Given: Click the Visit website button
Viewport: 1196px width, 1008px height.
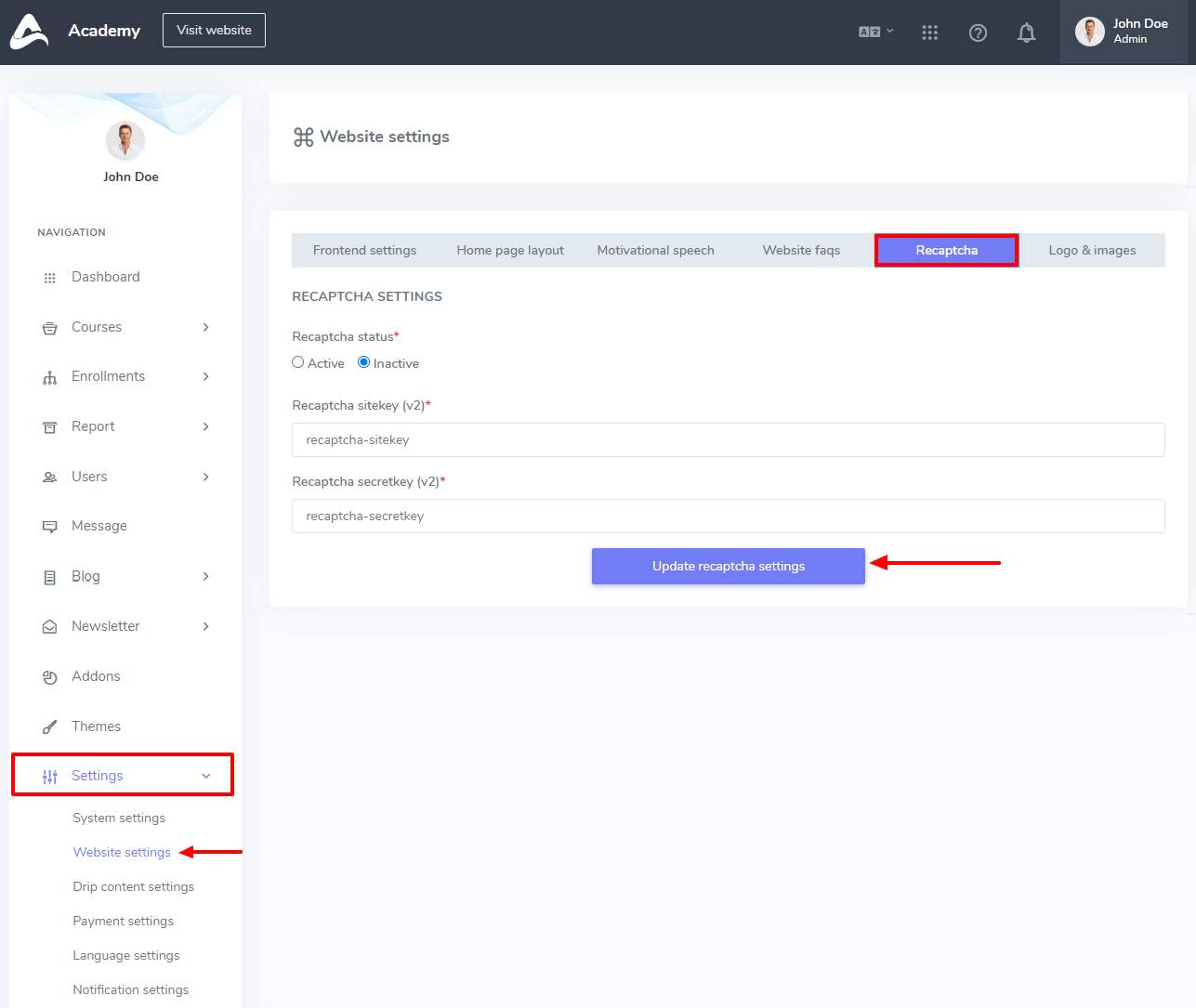Looking at the screenshot, I should 214,30.
